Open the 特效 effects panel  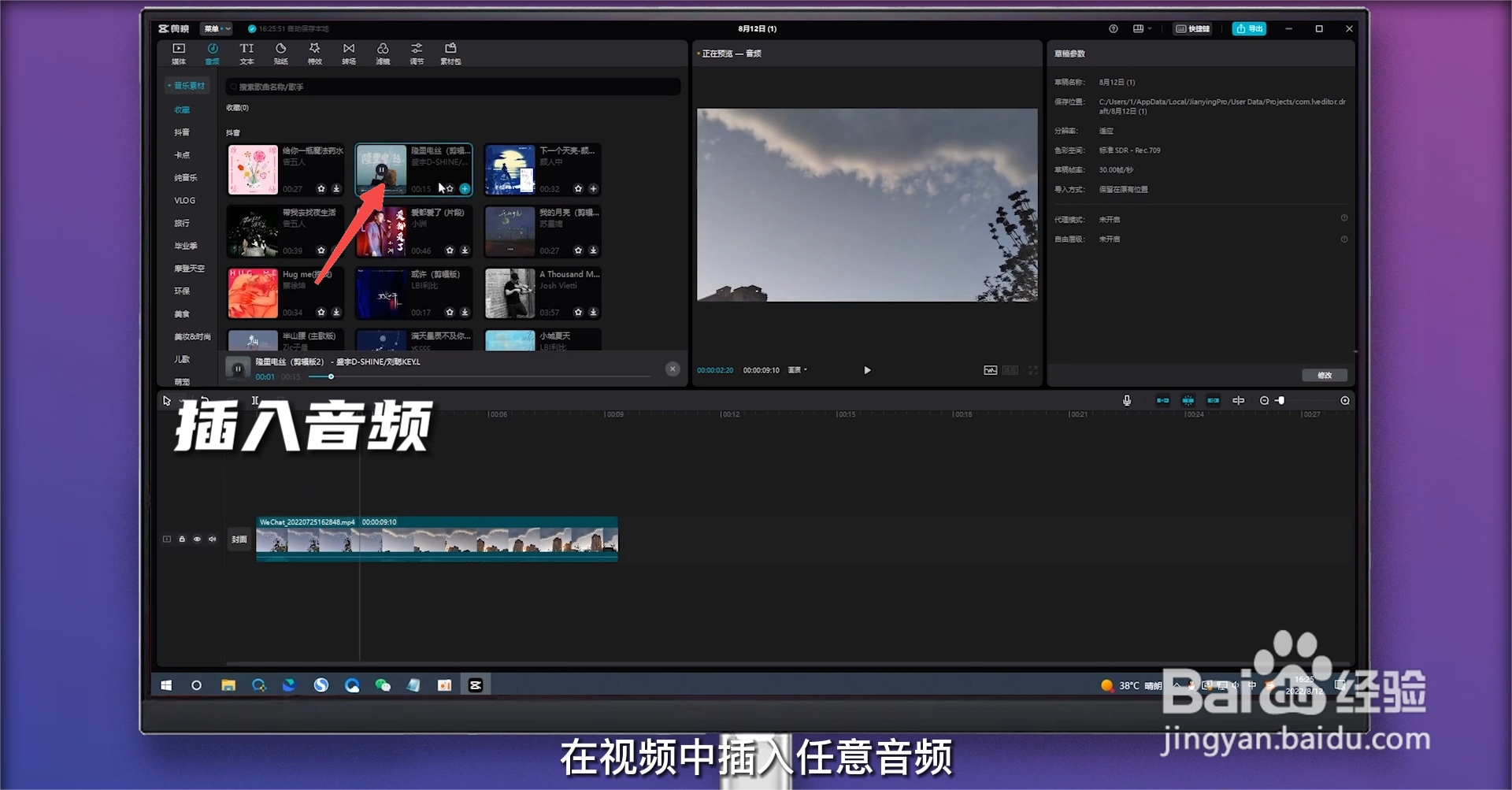click(x=314, y=54)
